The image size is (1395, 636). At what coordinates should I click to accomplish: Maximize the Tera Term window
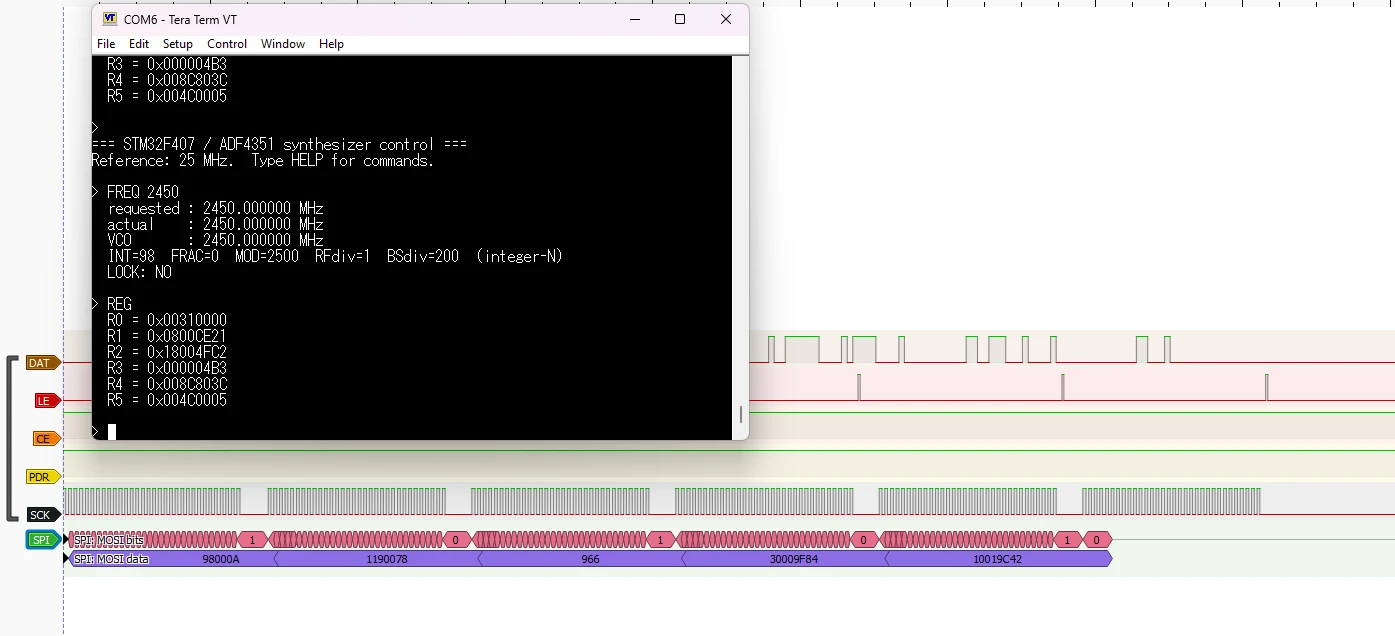click(x=680, y=19)
